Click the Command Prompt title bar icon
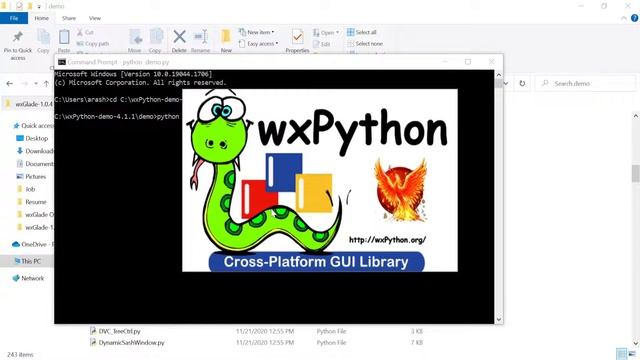This screenshot has width=640, height=360. pyautogui.click(x=62, y=62)
